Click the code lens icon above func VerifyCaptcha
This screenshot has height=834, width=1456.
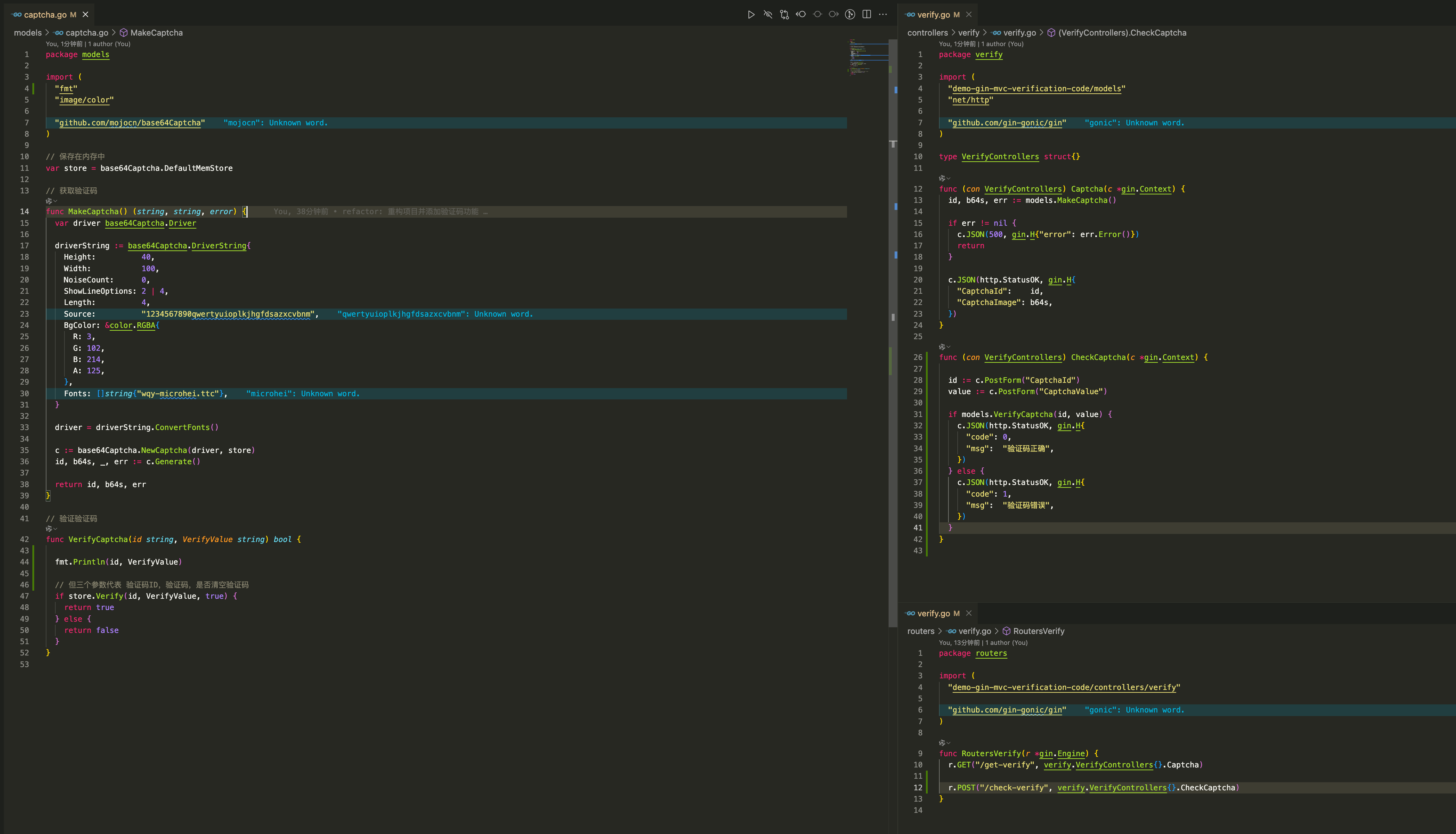click(x=51, y=529)
